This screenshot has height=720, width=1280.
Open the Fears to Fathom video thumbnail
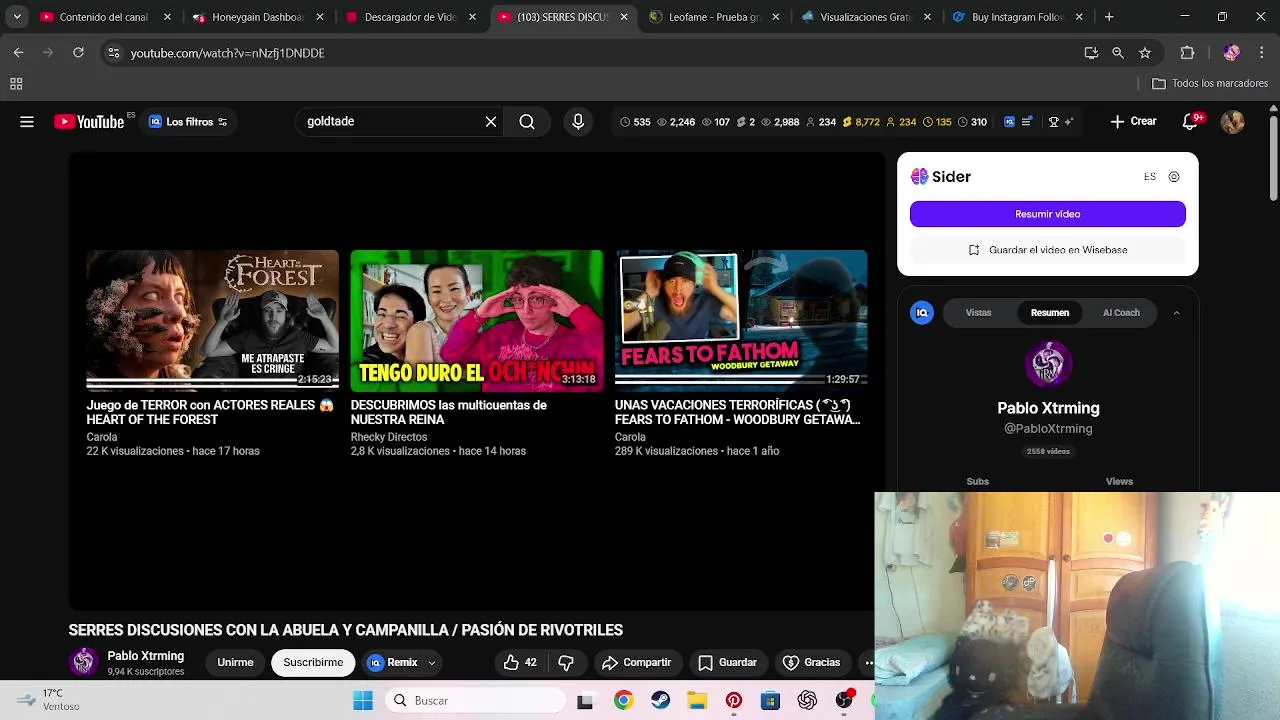pos(741,320)
